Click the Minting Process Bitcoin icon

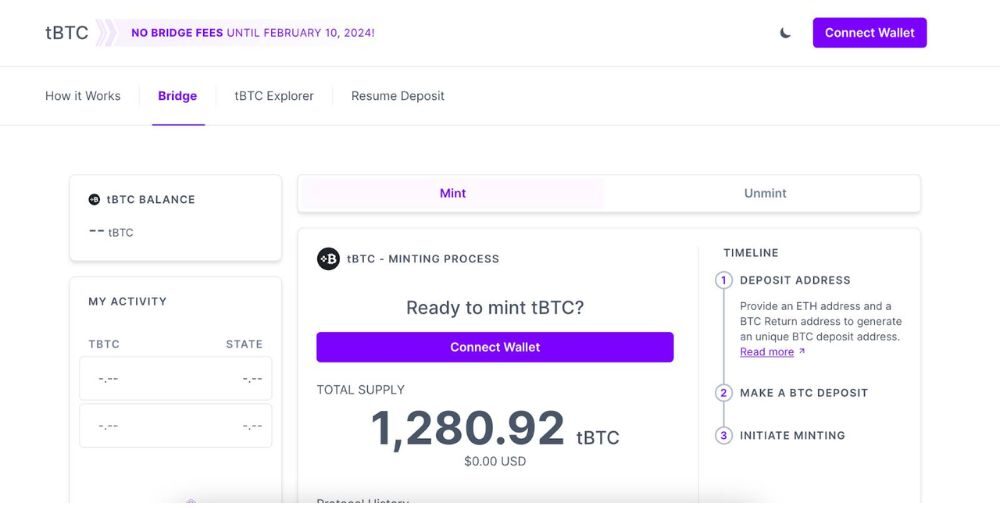(328, 259)
